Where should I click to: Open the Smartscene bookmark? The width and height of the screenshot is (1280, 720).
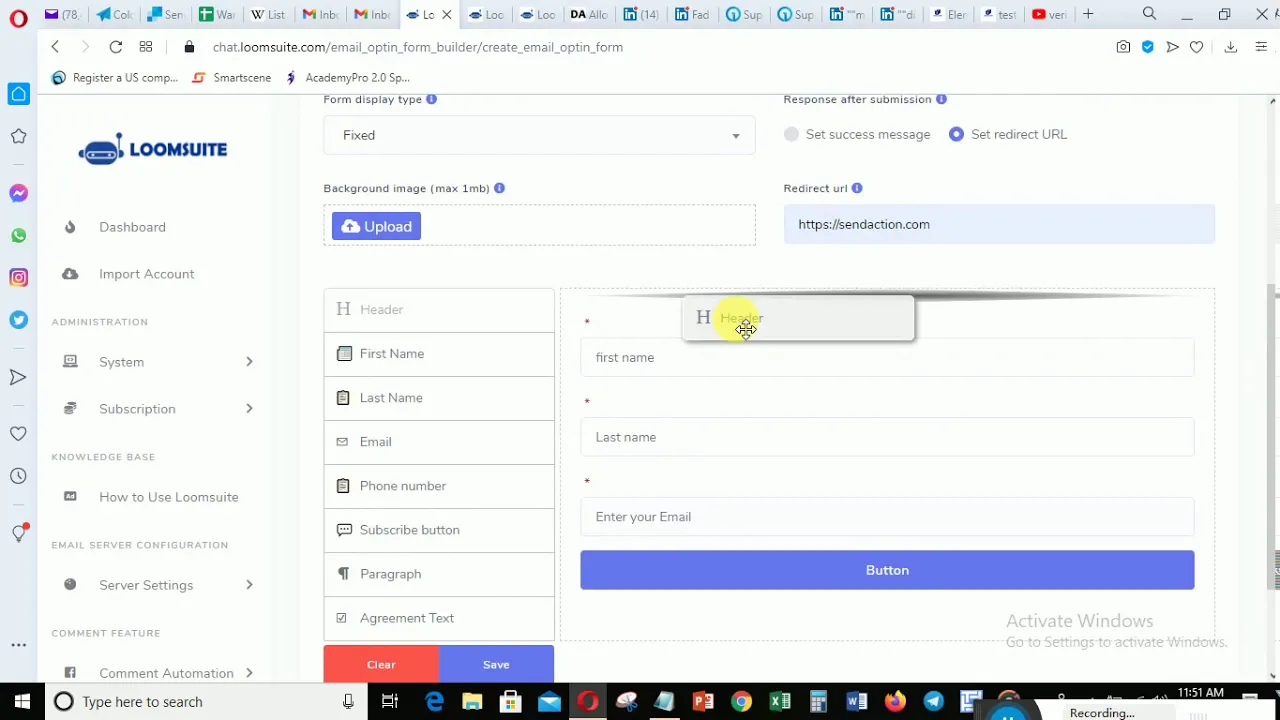[231, 77]
